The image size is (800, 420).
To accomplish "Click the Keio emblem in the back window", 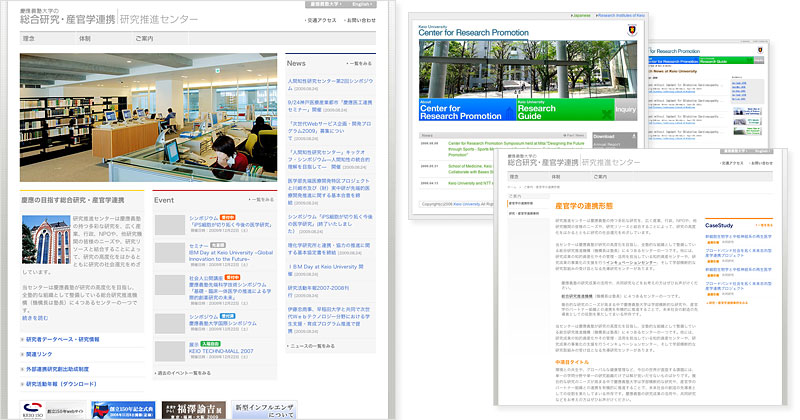I will click(760, 50).
